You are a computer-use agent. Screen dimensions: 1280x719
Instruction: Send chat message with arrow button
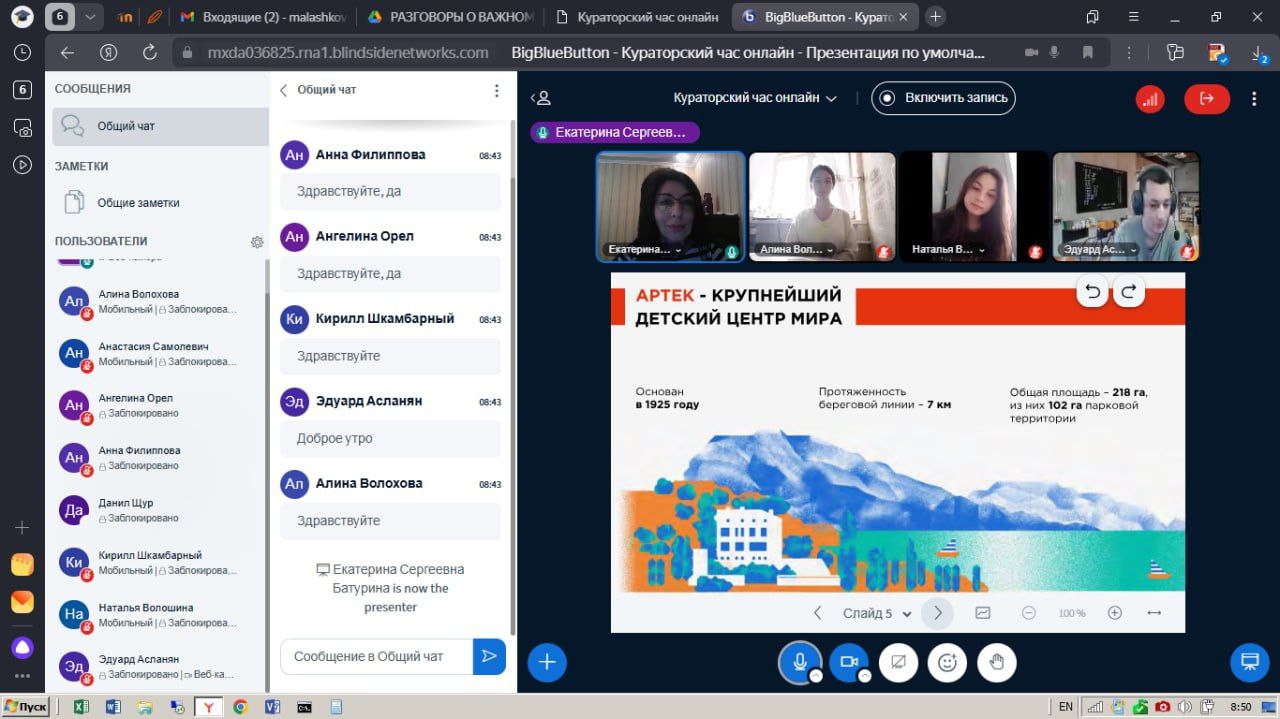coord(489,656)
